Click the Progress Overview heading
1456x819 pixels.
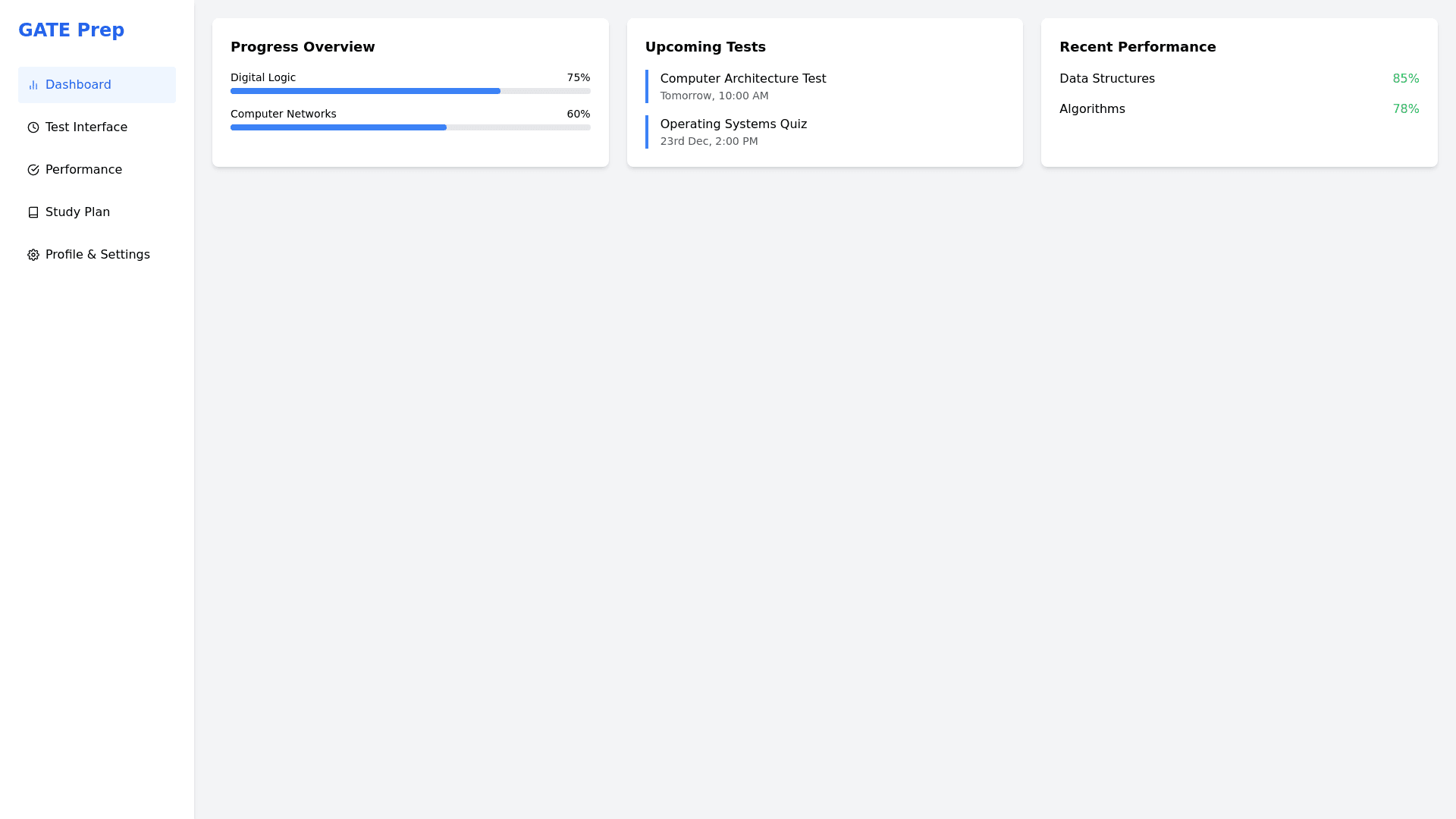(303, 47)
